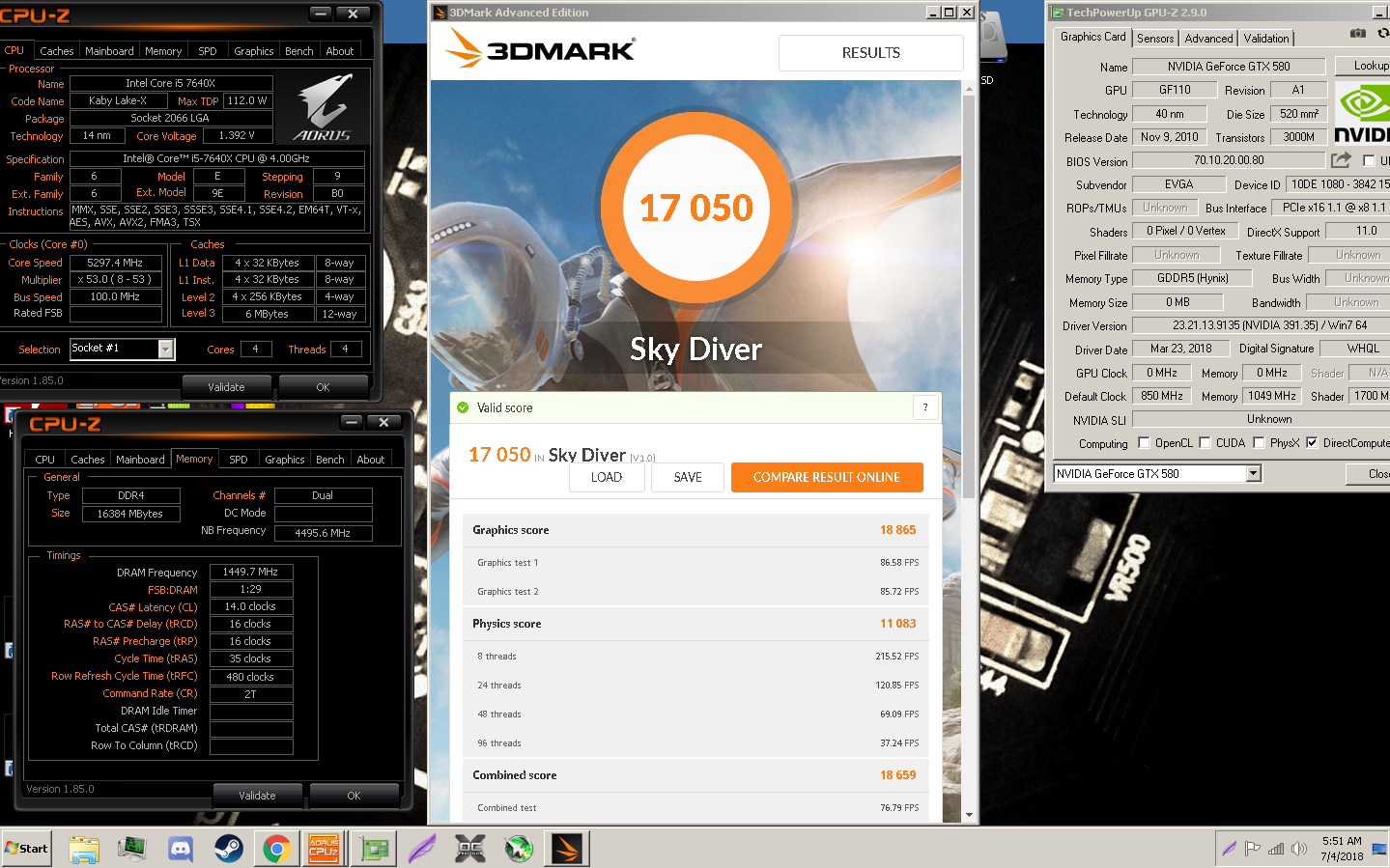Switch to the GPU-Z taskbar icon
The width and height of the screenshot is (1390, 868).
[374, 849]
